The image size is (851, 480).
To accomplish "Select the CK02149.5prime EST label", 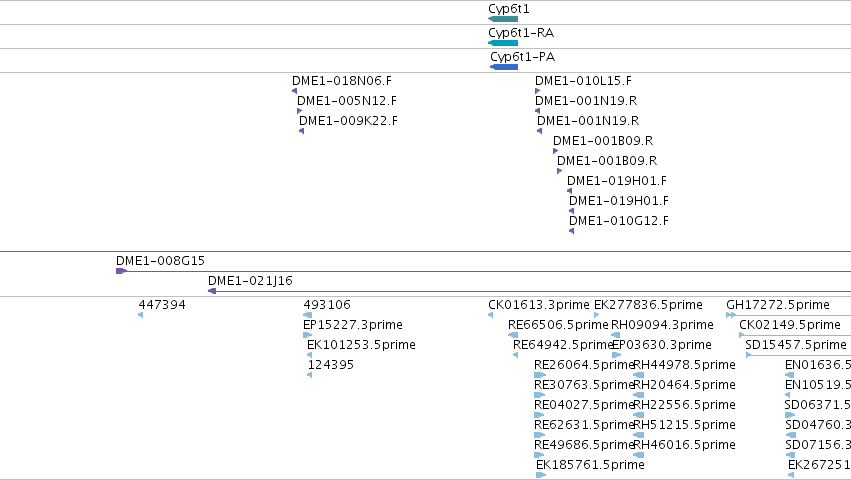I will (x=790, y=325).
